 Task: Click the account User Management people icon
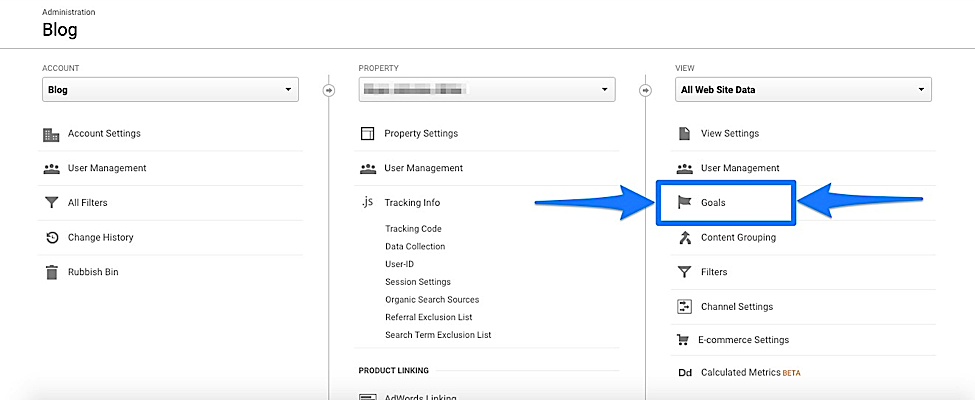[x=52, y=169]
